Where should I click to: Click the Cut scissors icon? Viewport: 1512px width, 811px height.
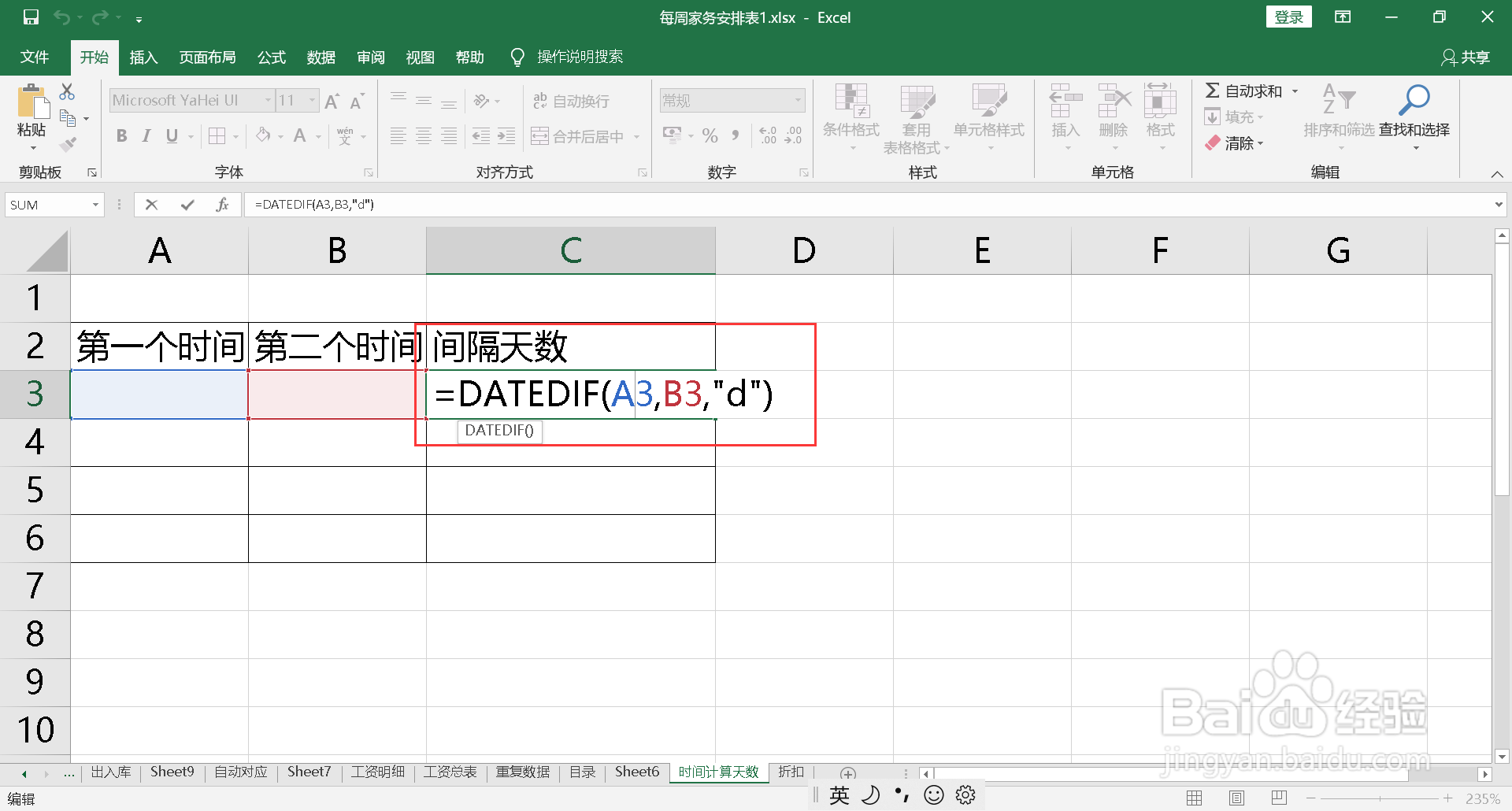coord(67,91)
